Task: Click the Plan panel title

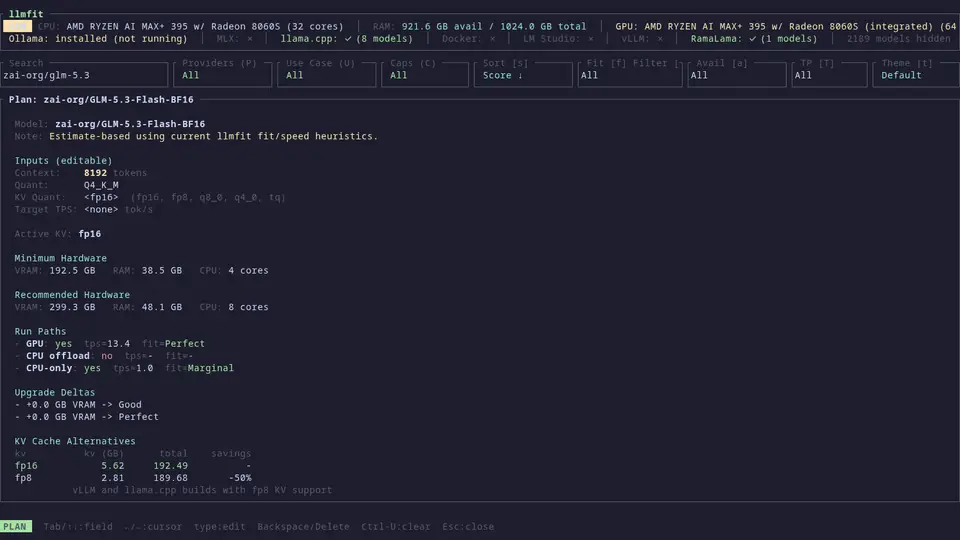Action: [x=101, y=99]
